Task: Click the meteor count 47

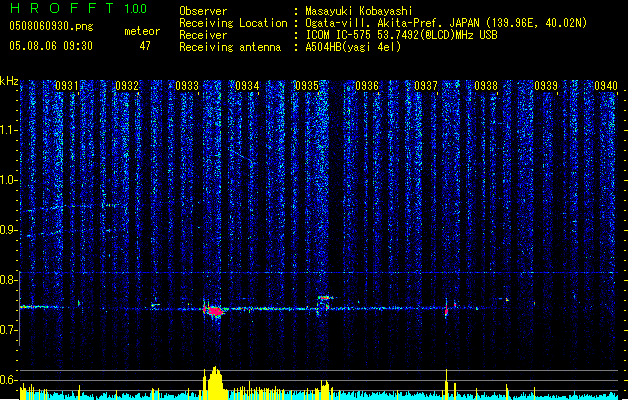Action: (x=145, y=46)
